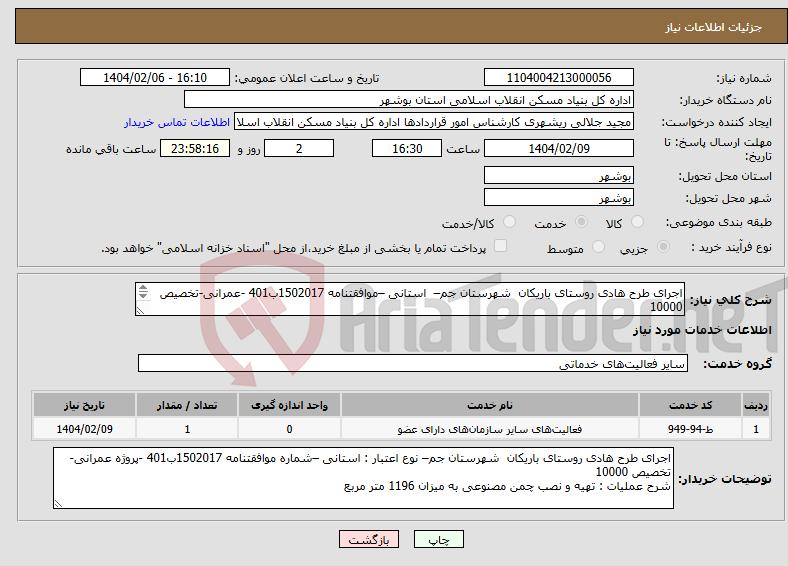Click the table date cell 1404/02/09

(x=84, y=429)
